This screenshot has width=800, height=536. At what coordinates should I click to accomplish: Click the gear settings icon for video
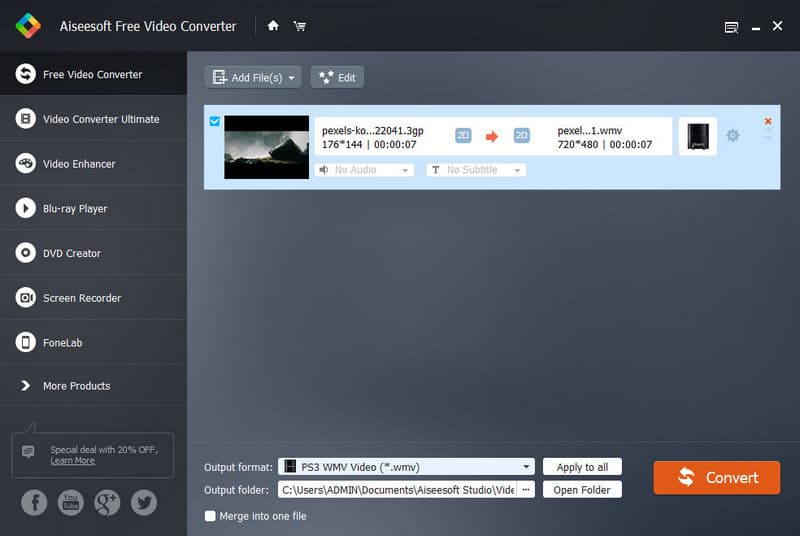coord(733,136)
